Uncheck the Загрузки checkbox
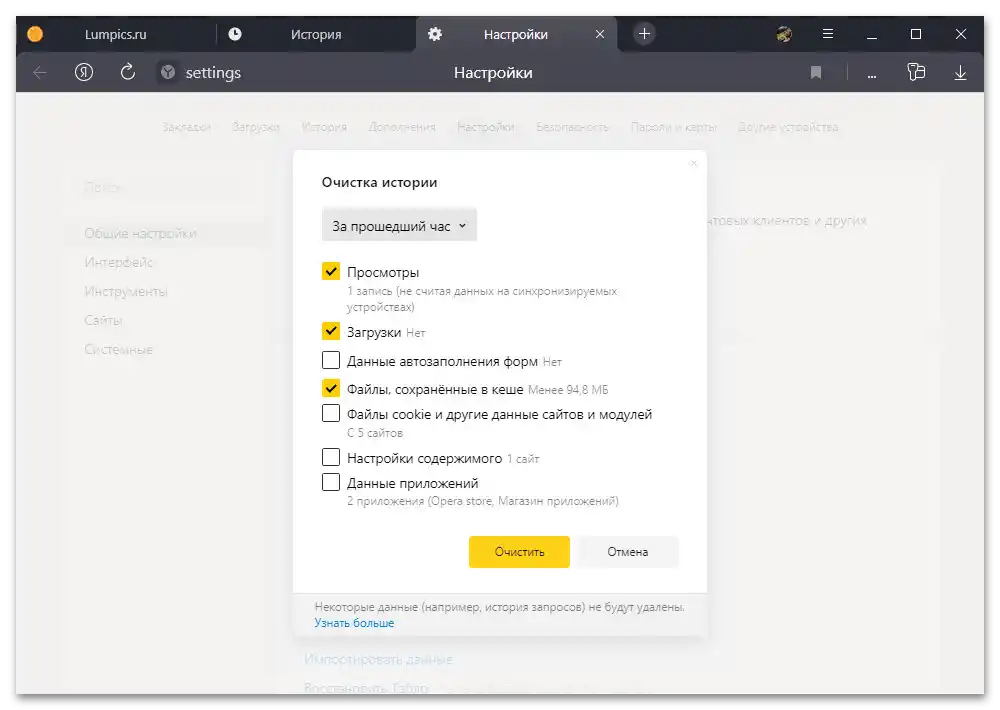 coord(330,331)
